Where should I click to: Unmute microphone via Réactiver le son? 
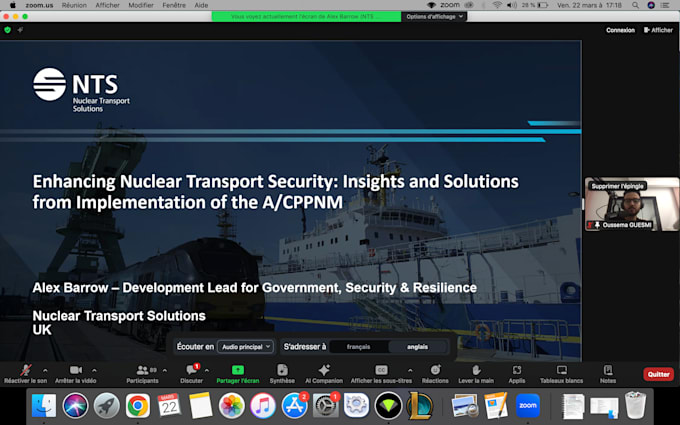(x=25, y=374)
